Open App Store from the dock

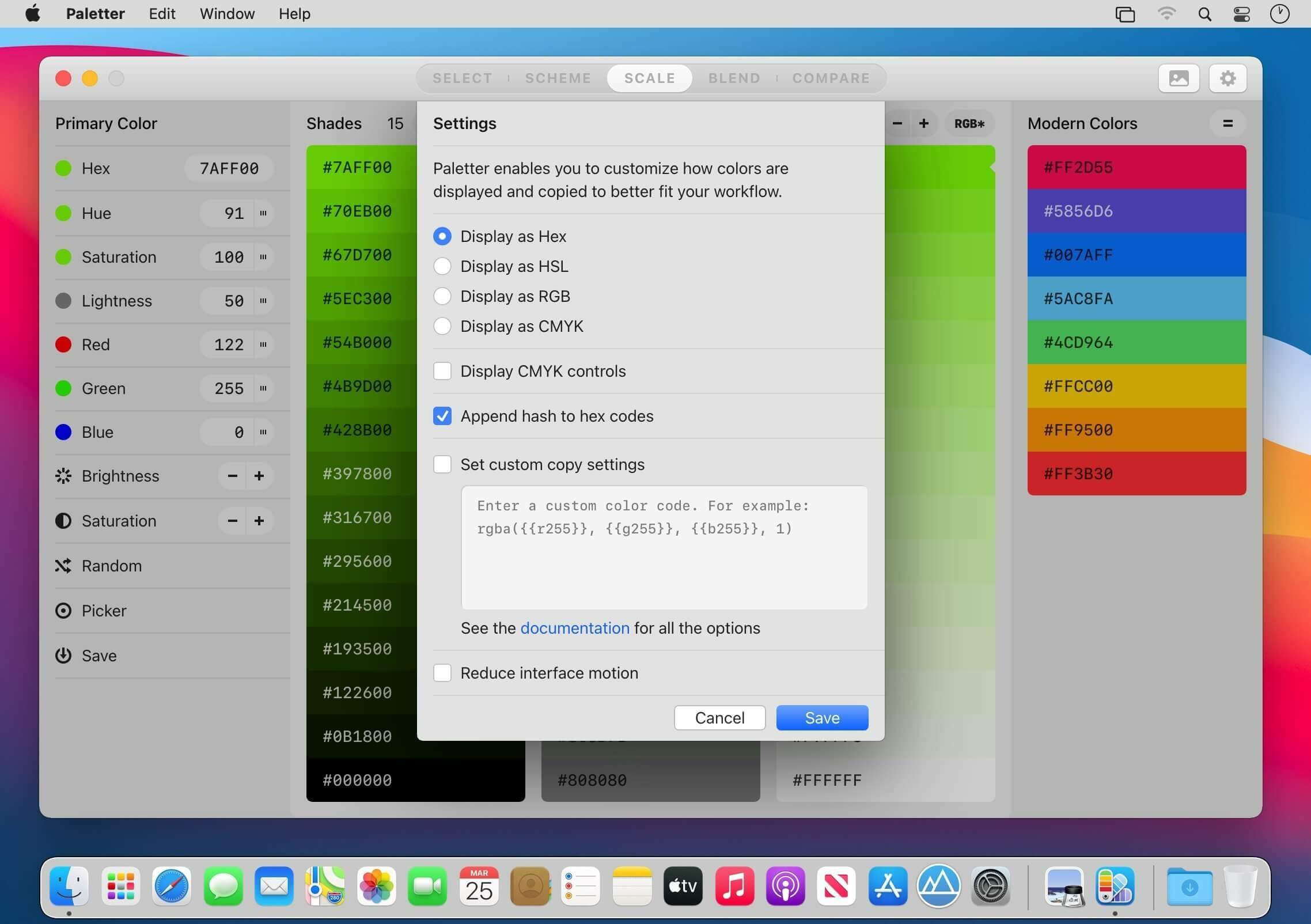[x=888, y=886]
